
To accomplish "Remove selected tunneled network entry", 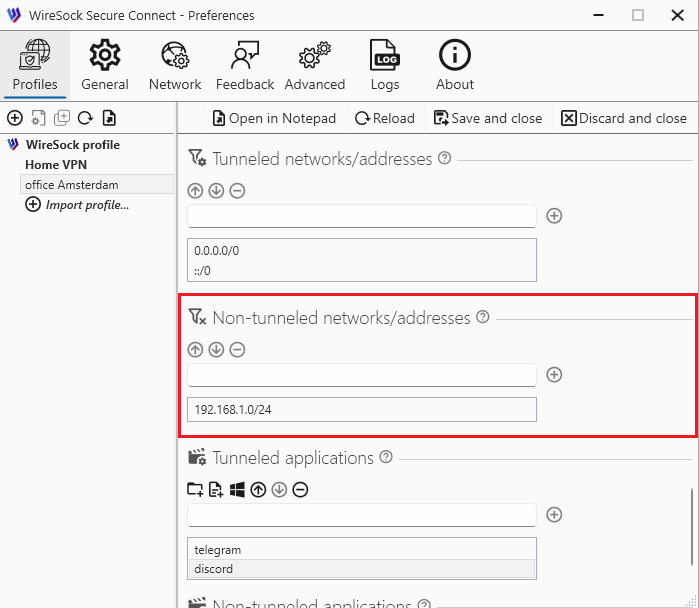I will [x=237, y=191].
